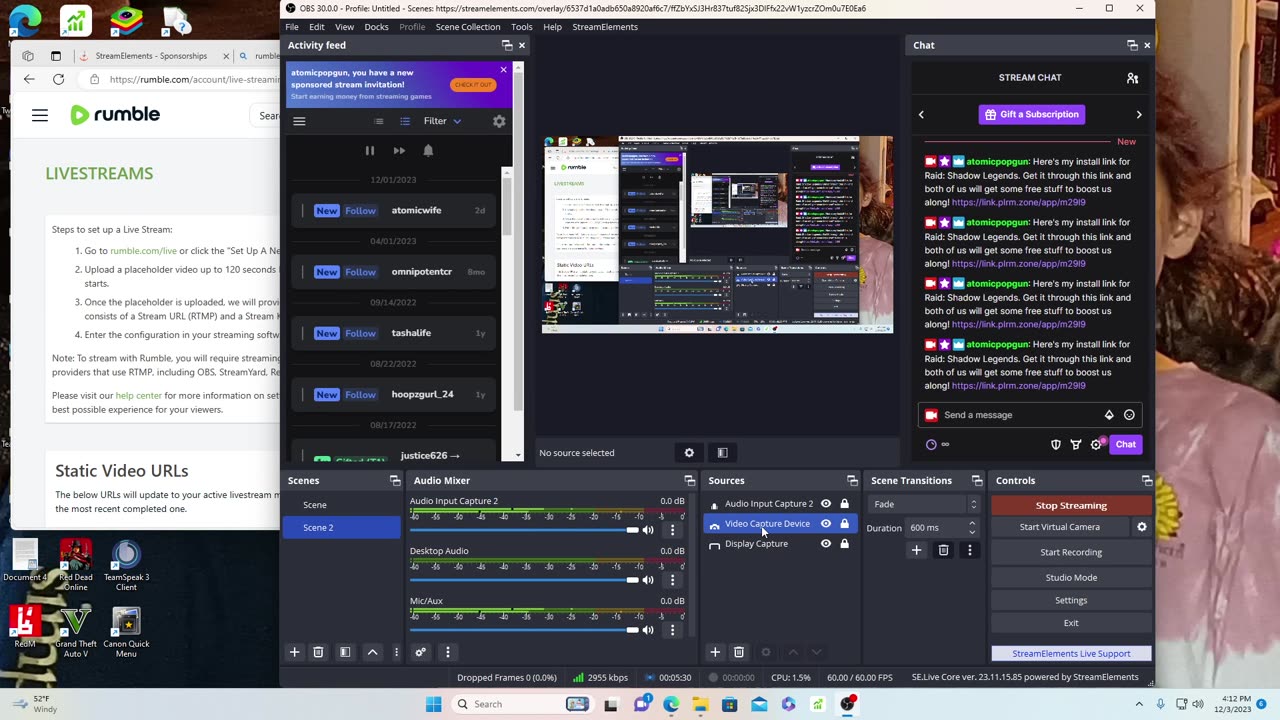Move the selected scene up
This screenshot has height=720, width=1280.
click(x=372, y=652)
